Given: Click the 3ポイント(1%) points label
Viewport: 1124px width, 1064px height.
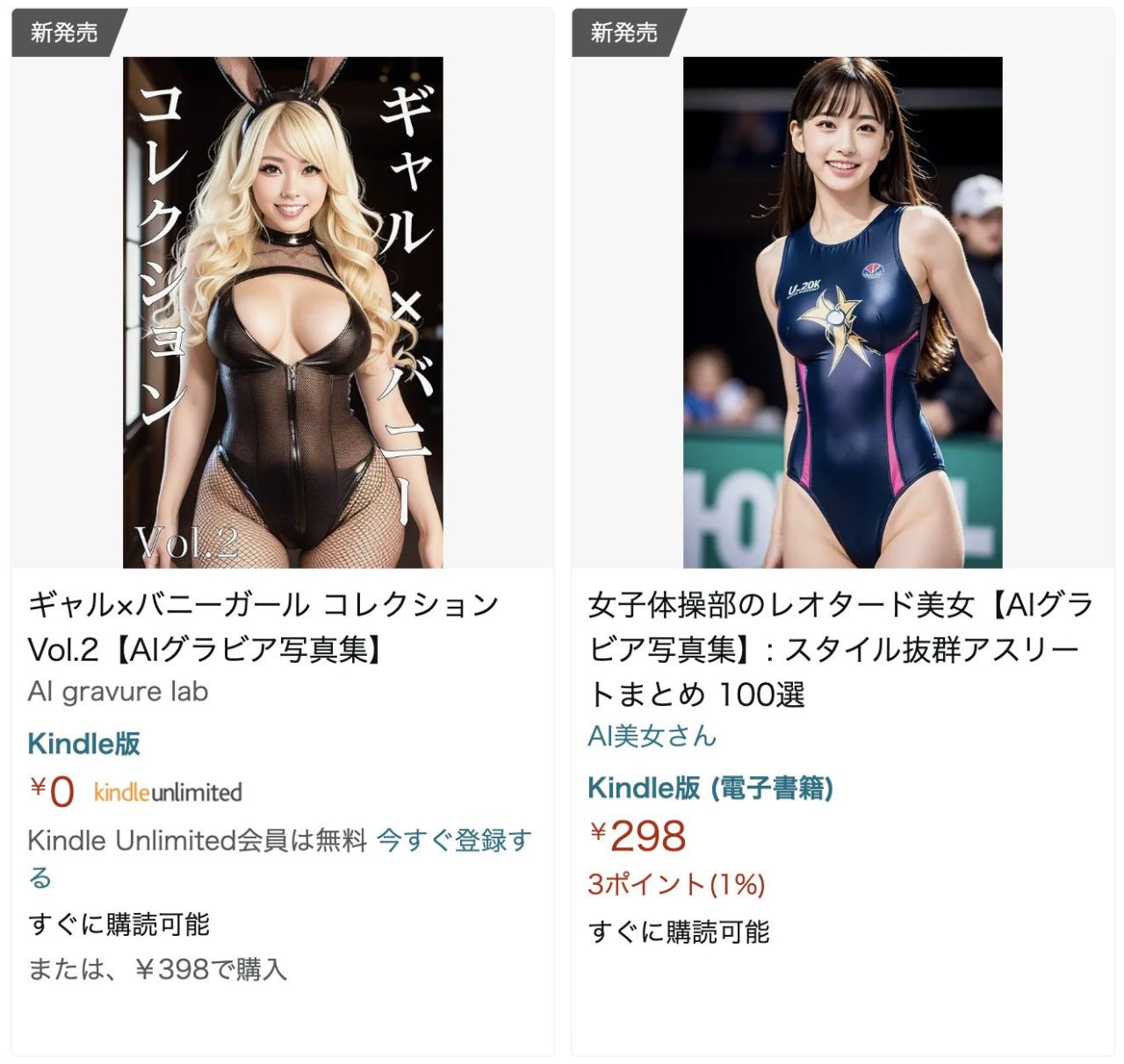Looking at the screenshot, I should tap(676, 884).
